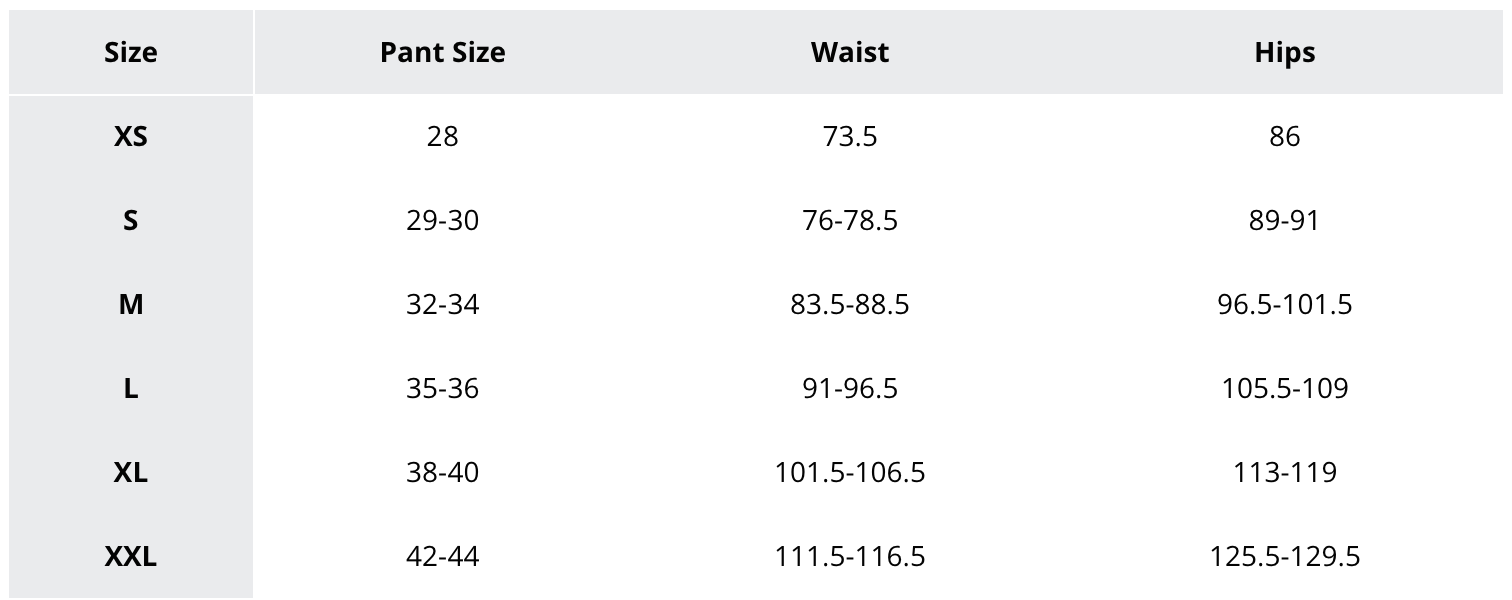
Task: Click waist value 91-96.5
Action: (x=850, y=388)
